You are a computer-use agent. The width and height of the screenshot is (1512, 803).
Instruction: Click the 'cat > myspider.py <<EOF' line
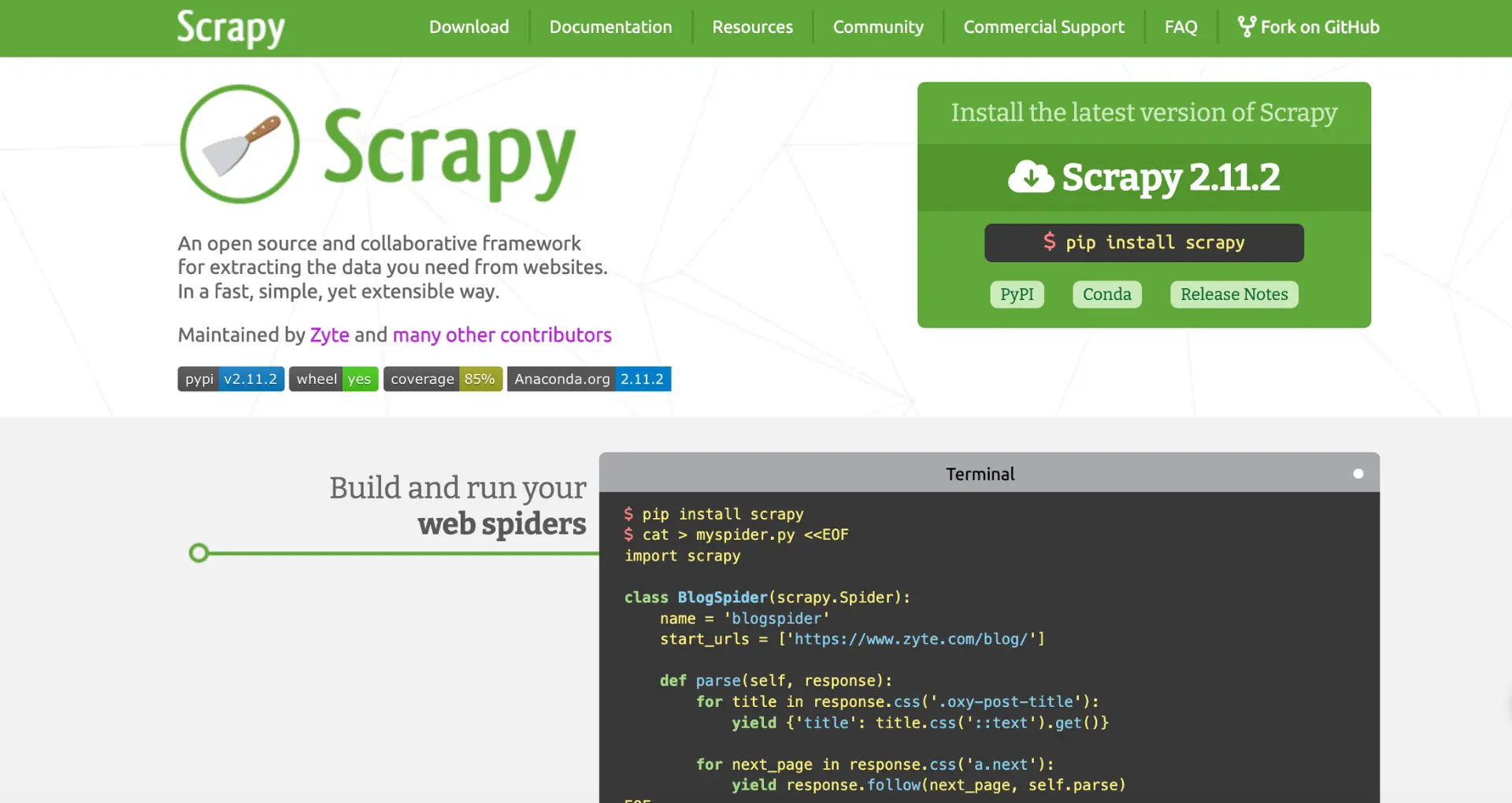tap(736, 535)
